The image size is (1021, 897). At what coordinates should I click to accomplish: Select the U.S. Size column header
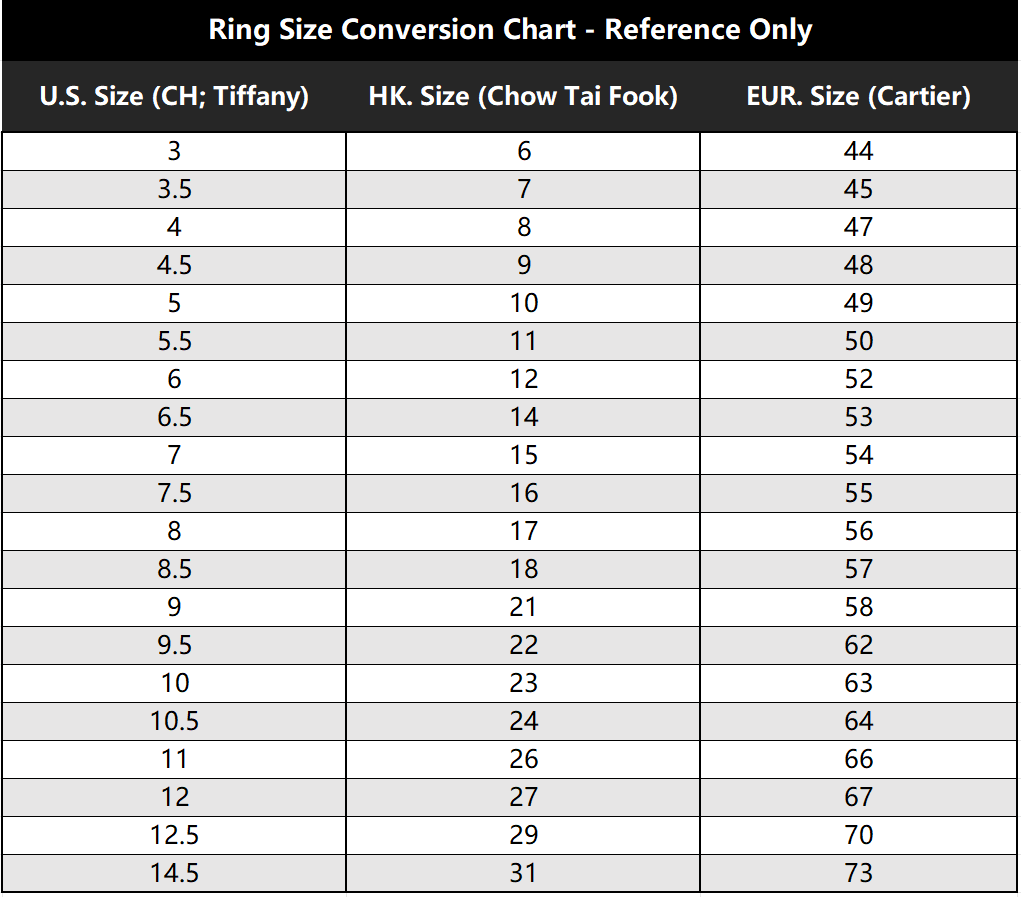coord(174,97)
